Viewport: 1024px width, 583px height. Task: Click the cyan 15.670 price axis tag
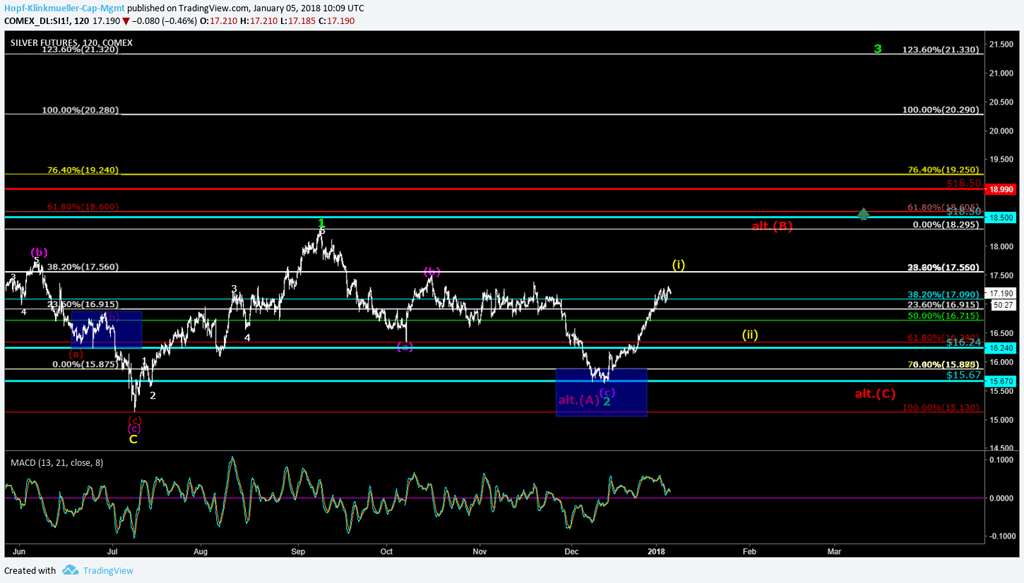1000,381
